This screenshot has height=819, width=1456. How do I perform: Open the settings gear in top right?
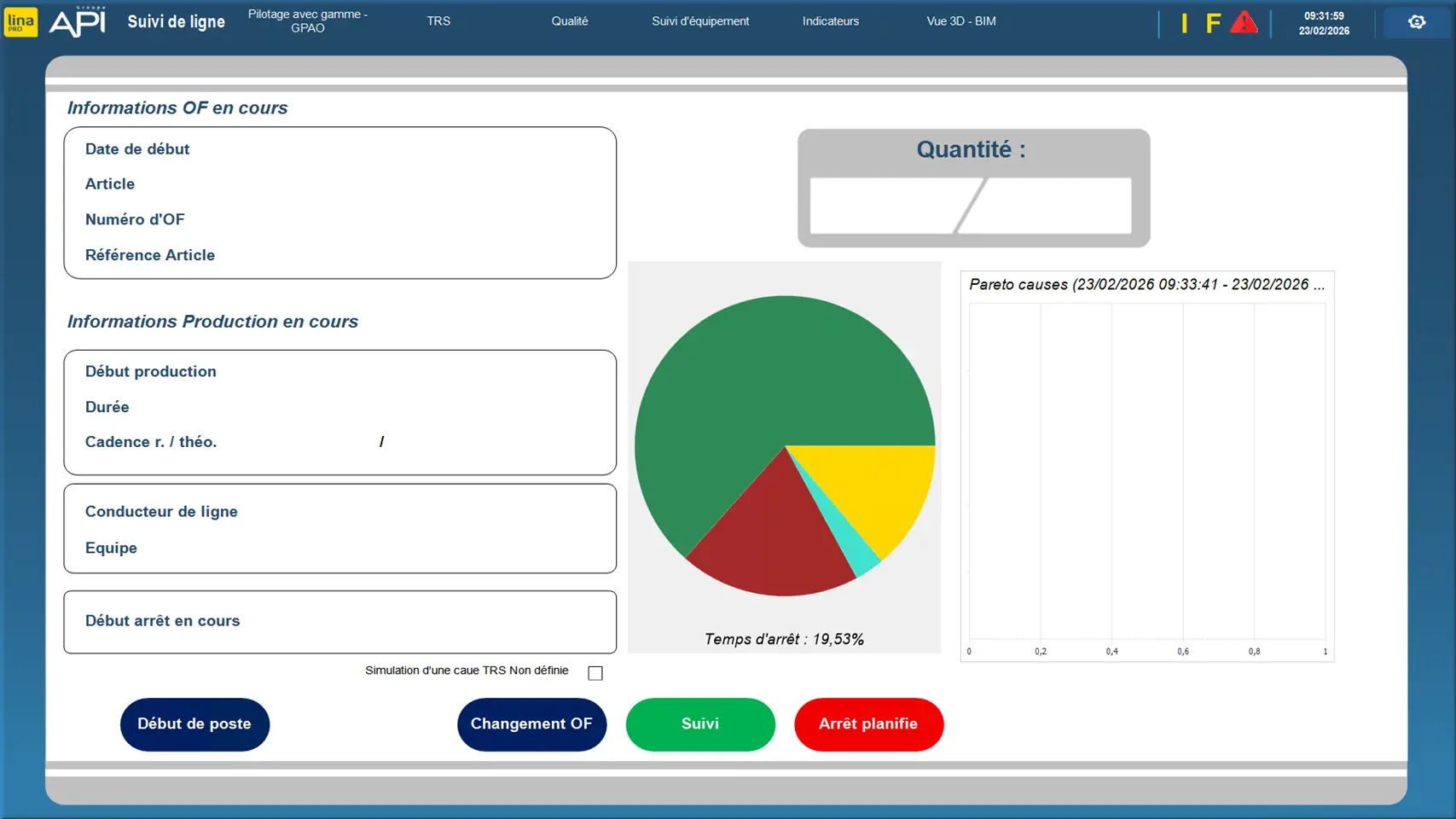tap(1416, 22)
